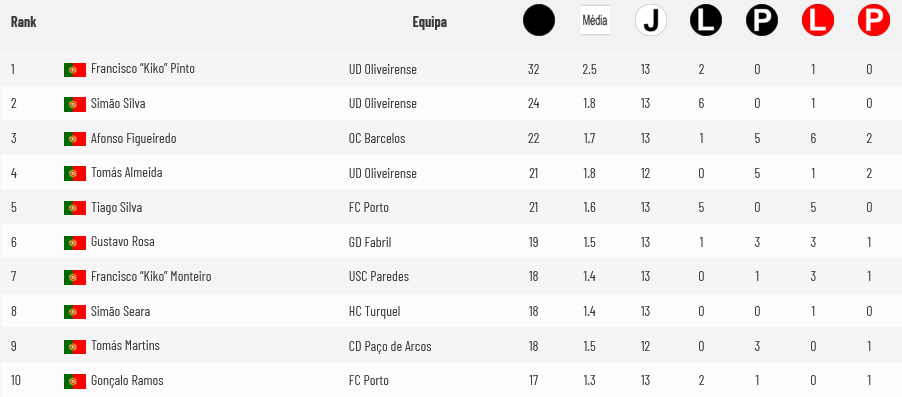Open Afonso Figueiredo's player profile
902x397 pixels.
133,138
